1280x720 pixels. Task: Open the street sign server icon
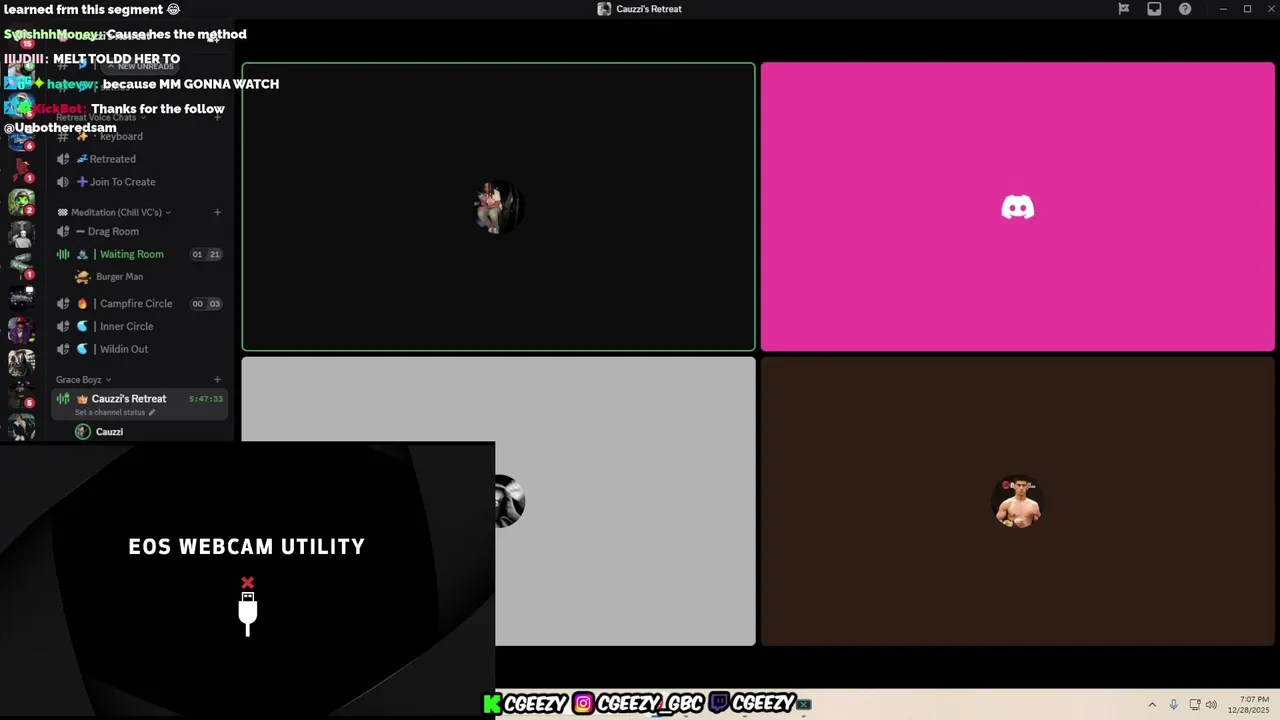[21, 265]
